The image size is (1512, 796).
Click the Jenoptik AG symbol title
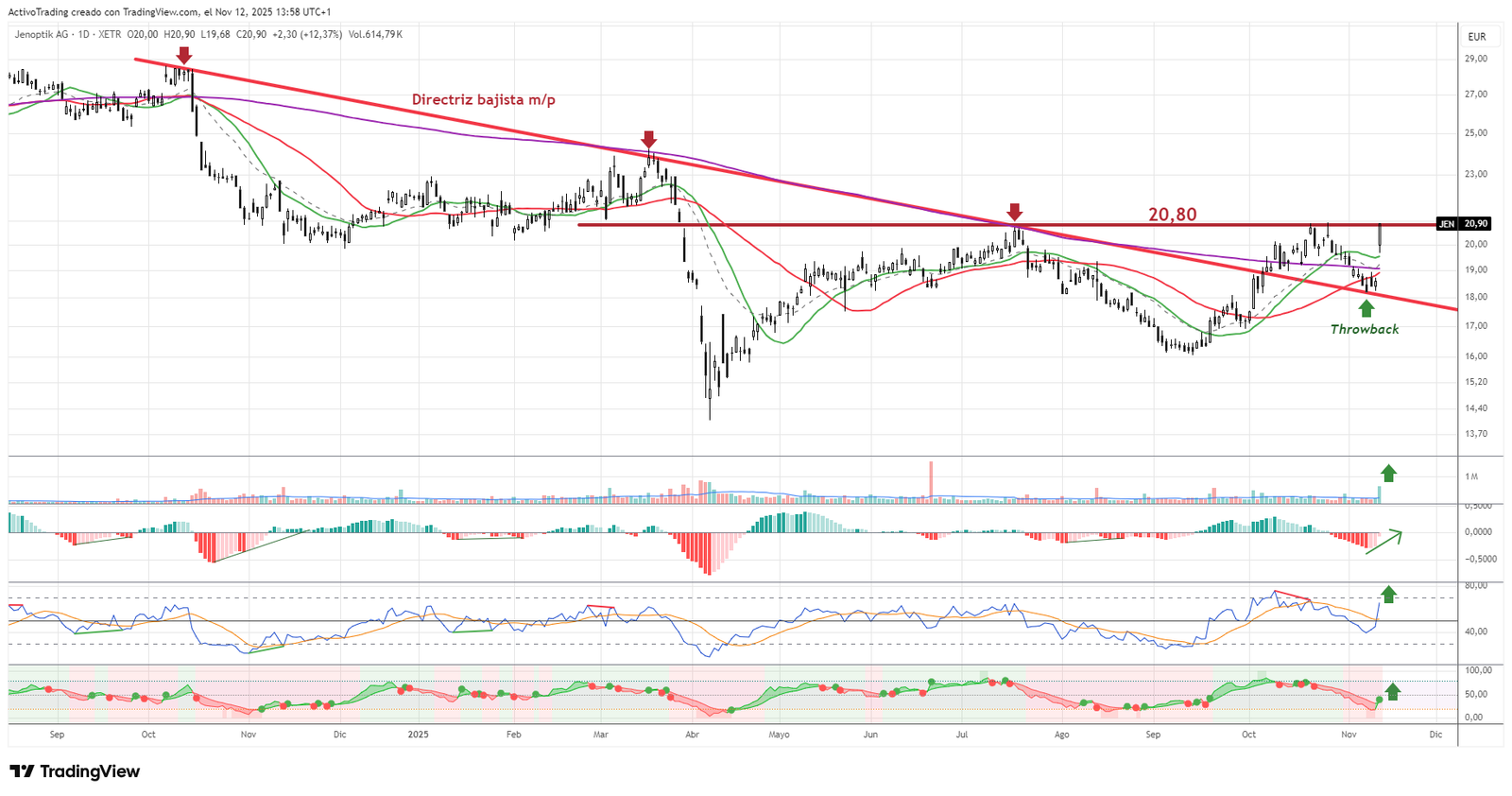pos(42,34)
